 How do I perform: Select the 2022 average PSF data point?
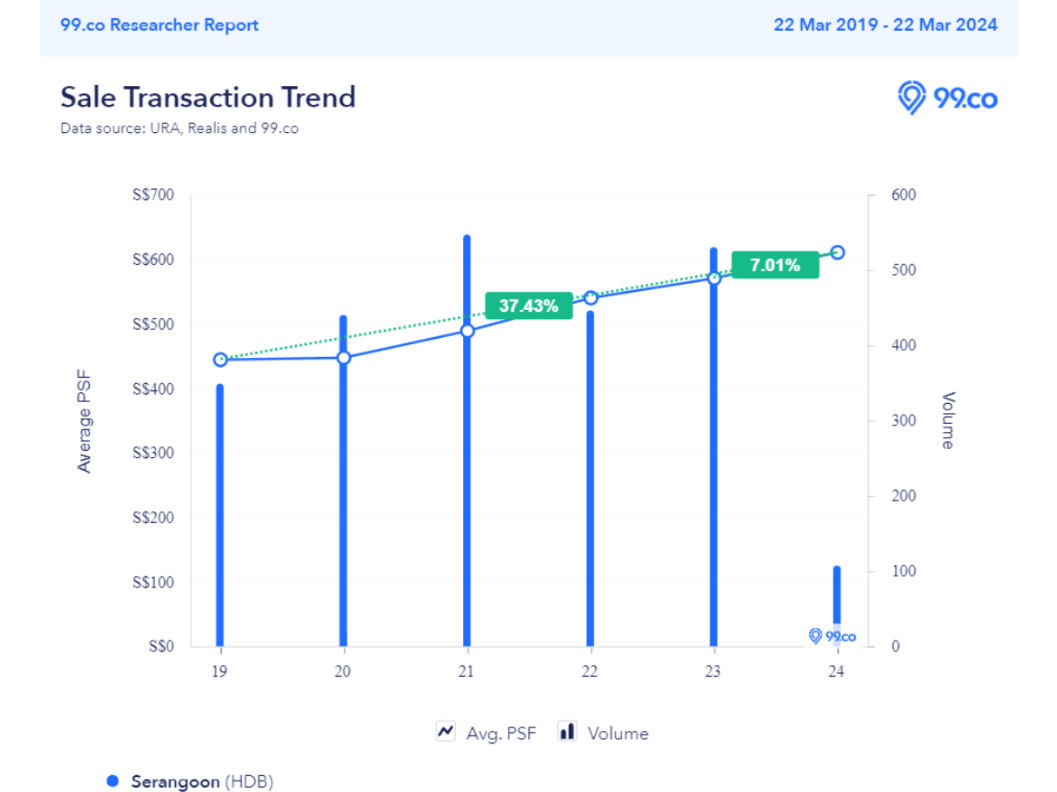590,298
